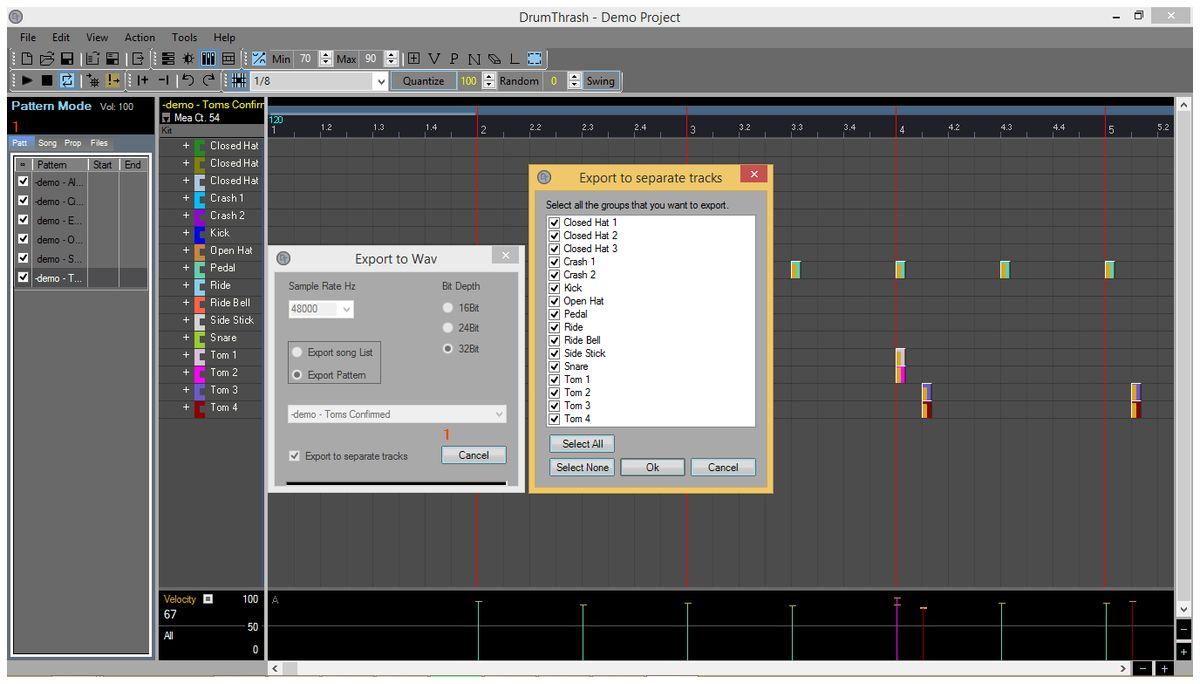Stop playback with the square Stop button
This screenshot has width=1200, height=684.
tap(47, 80)
